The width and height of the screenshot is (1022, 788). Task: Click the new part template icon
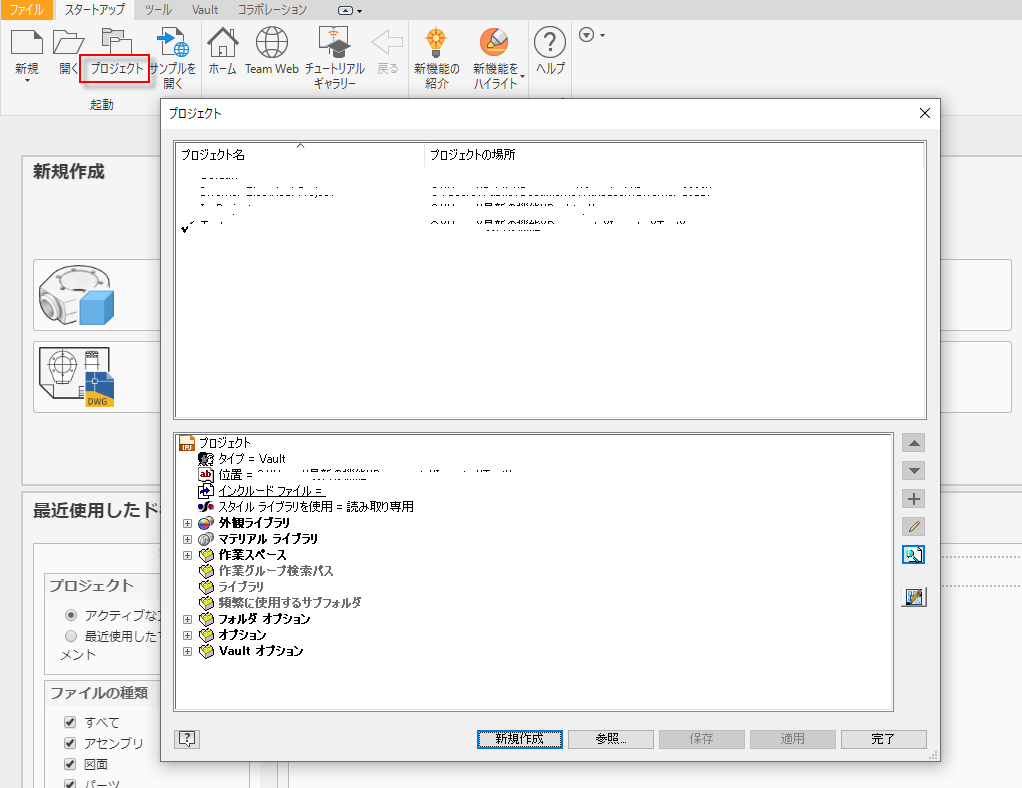(x=77, y=295)
